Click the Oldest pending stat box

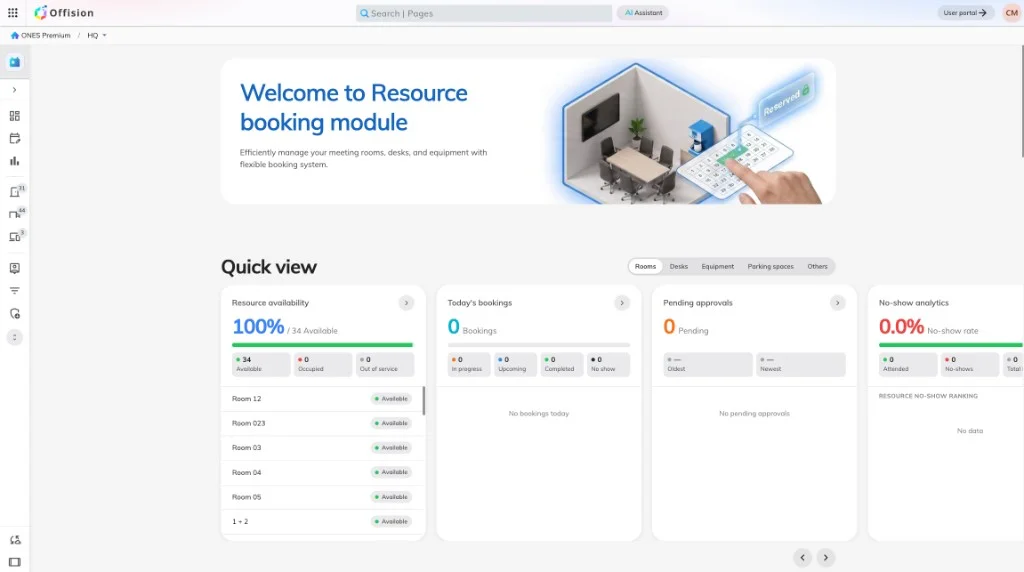click(708, 364)
